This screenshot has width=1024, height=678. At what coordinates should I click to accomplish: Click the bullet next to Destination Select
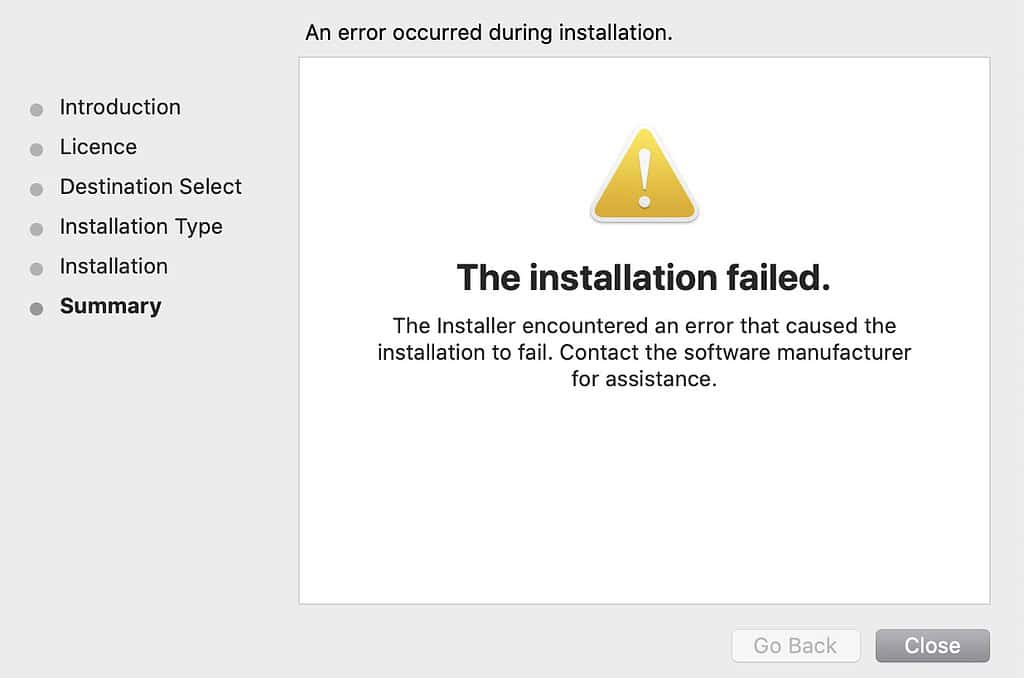pyautogui.click(x=37, y=189)
